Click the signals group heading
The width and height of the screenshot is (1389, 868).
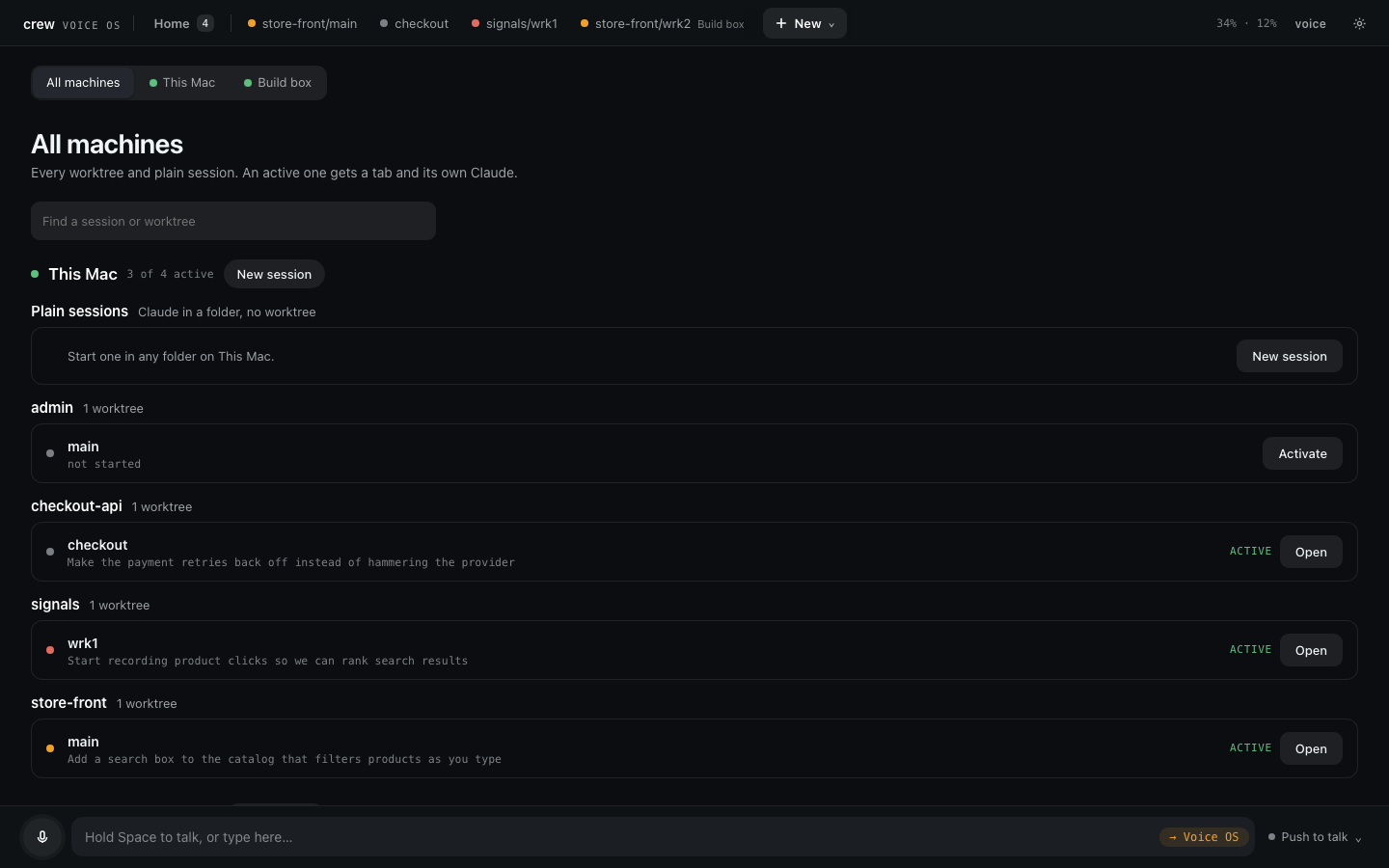pos(55,605)
